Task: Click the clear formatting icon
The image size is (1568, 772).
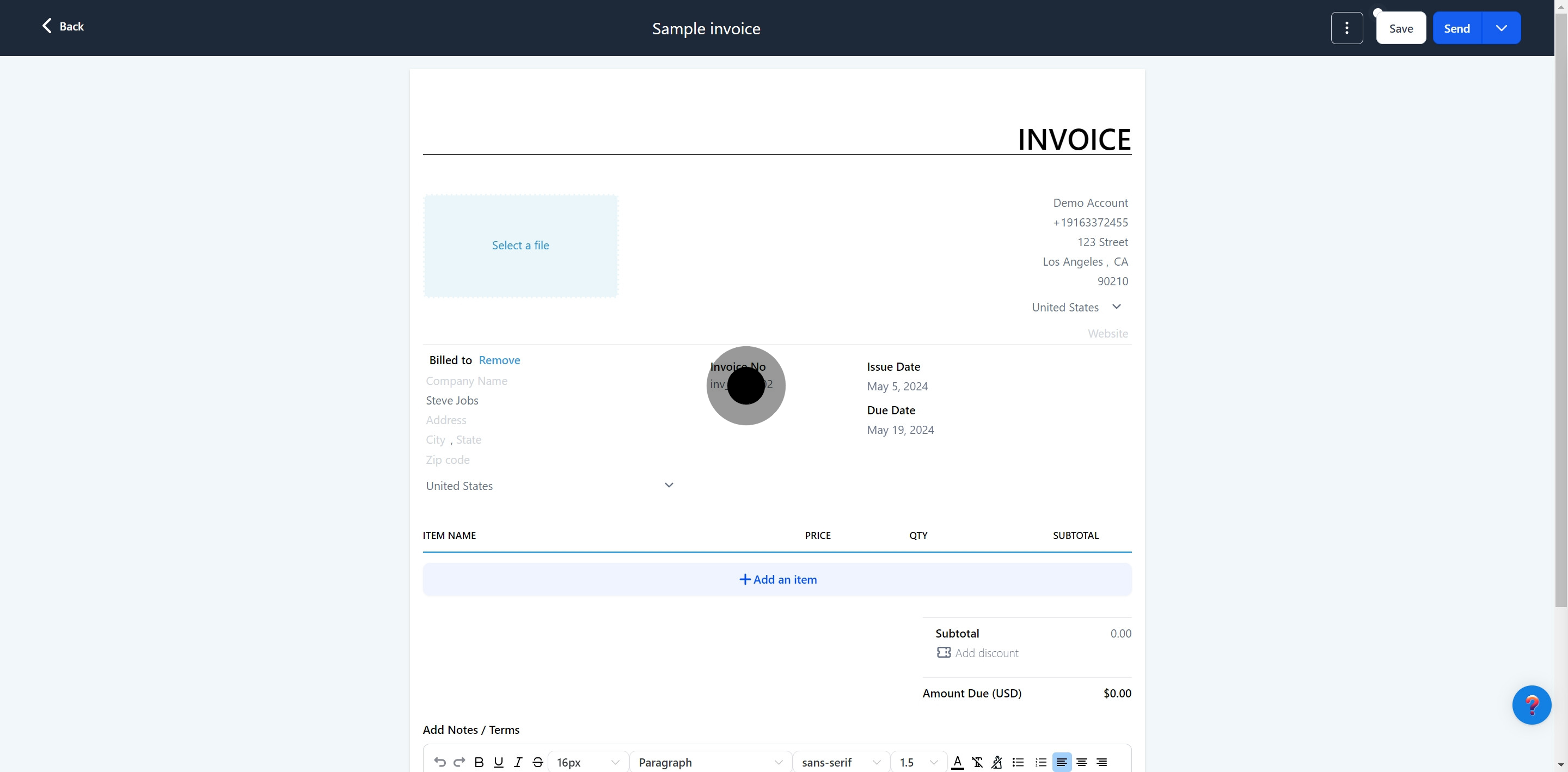Action: click(977, 762)
